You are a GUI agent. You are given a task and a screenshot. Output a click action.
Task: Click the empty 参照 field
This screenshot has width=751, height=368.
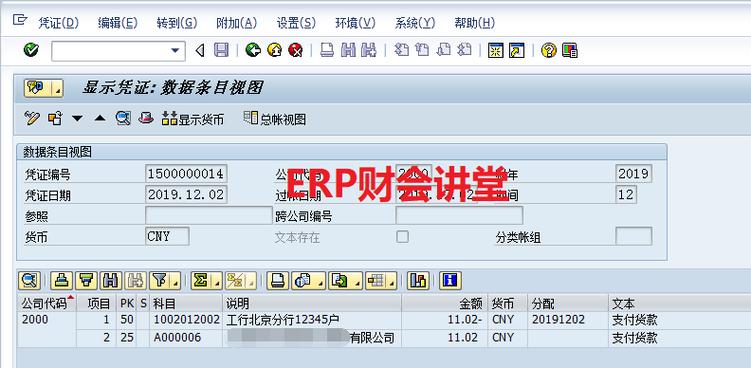coord(209,216)
